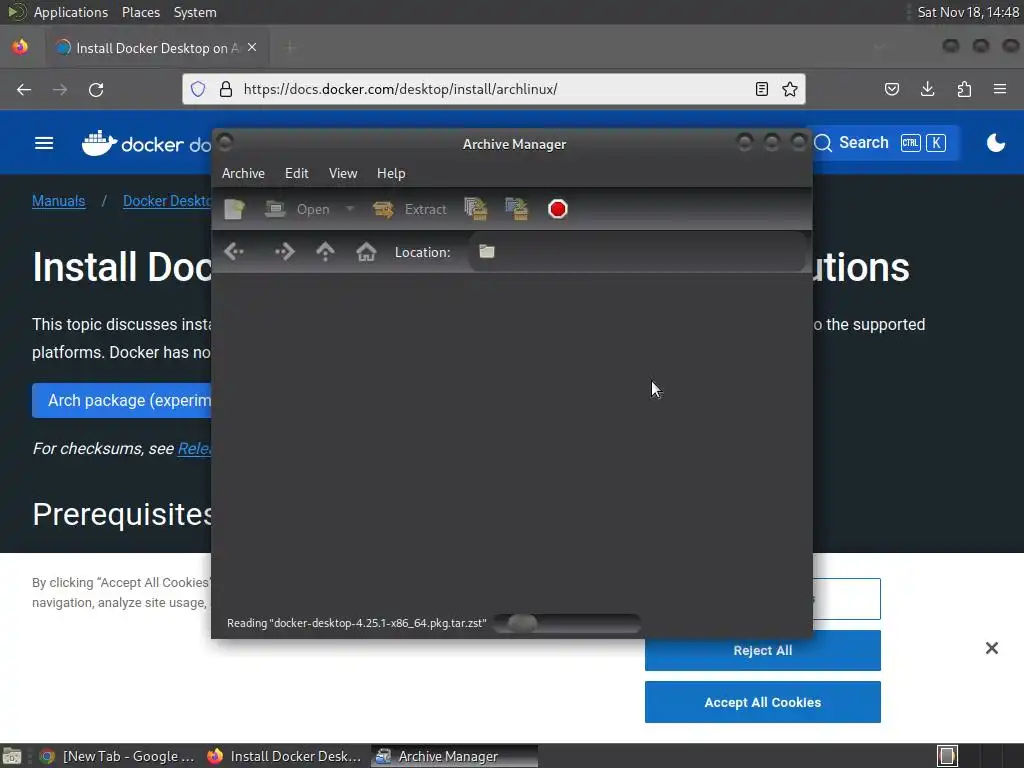The height and width of the screenshot is (768, 1024).
Task: Go back in Archive Manager location
Action: click(234, 251)
